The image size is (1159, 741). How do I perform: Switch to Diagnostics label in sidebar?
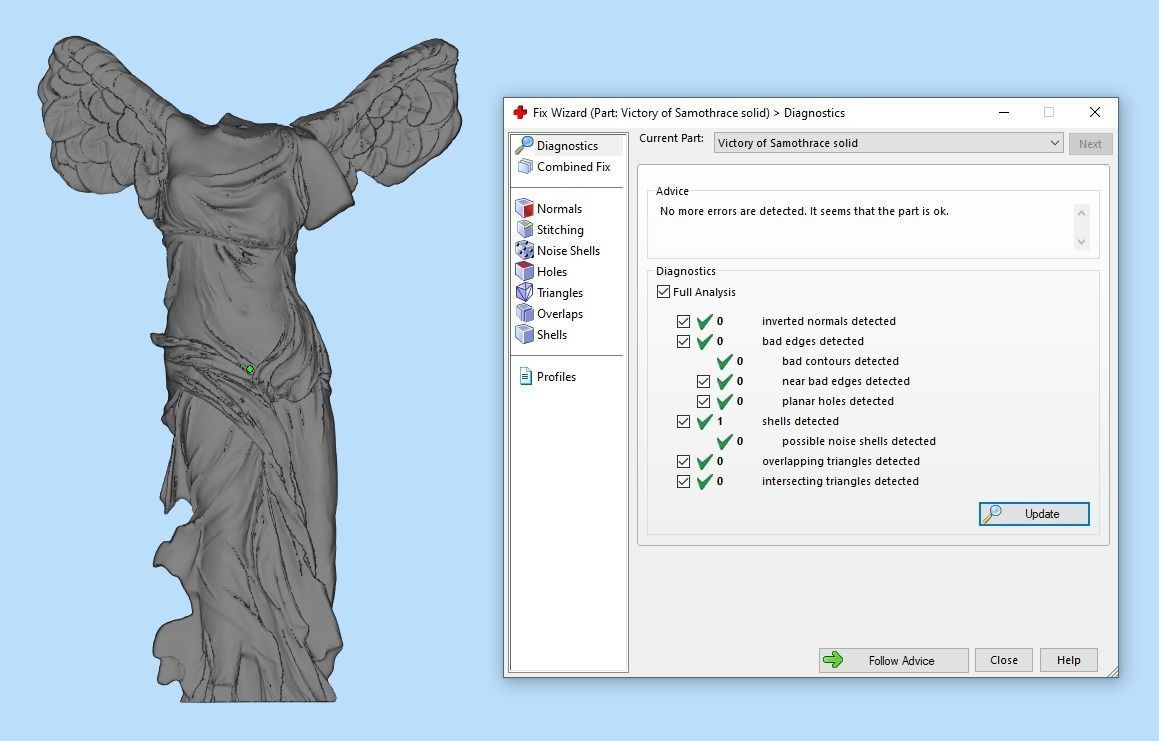[567, 146]
